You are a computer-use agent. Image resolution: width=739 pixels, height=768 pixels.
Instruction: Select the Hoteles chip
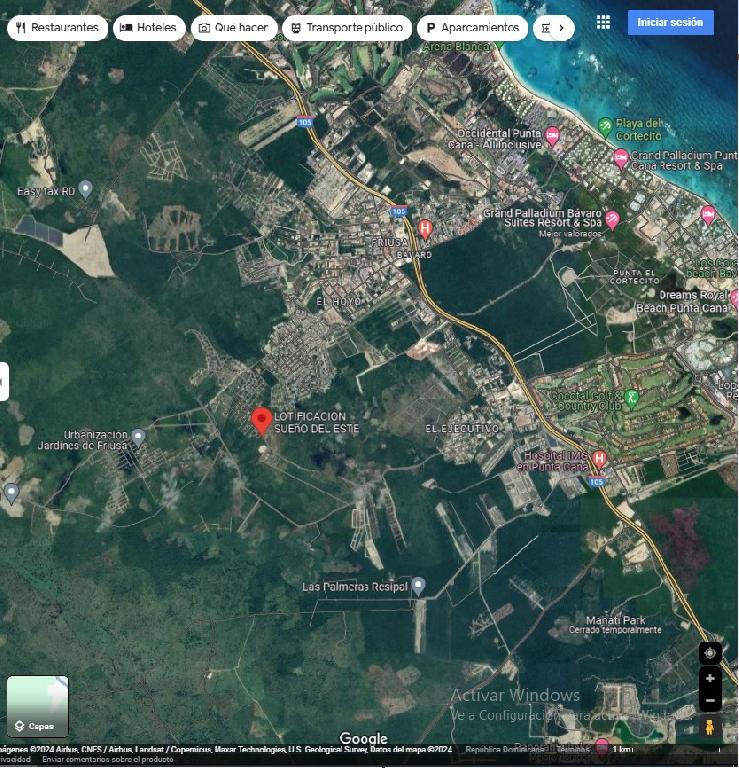(149, 27)
